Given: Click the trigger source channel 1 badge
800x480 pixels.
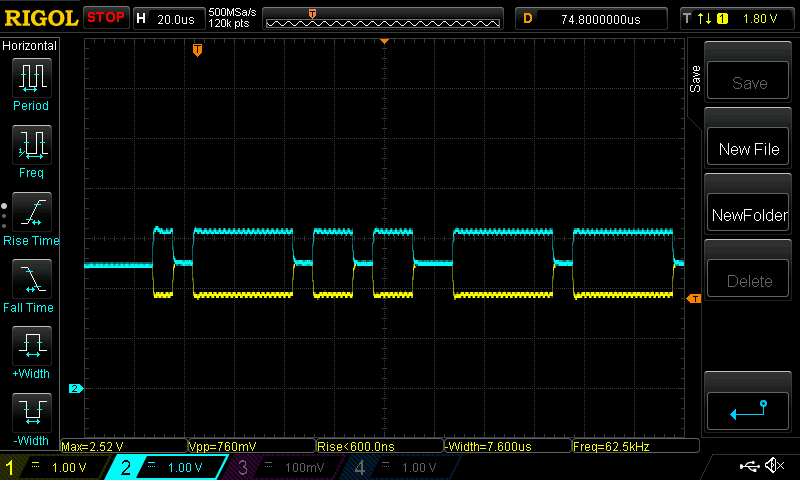Looking at the screenshot, I should pyautogui.click(x=722, y=19).
